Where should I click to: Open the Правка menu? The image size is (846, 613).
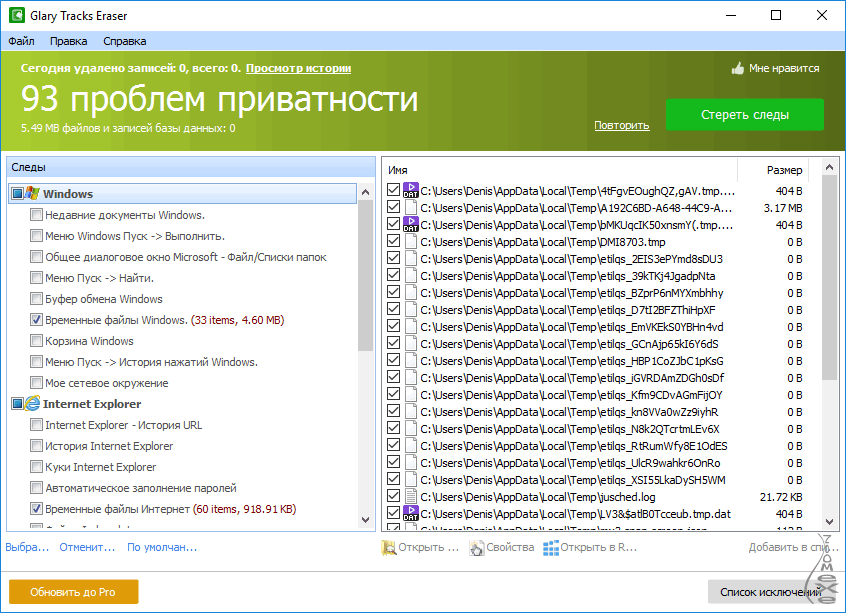point(69,41)
